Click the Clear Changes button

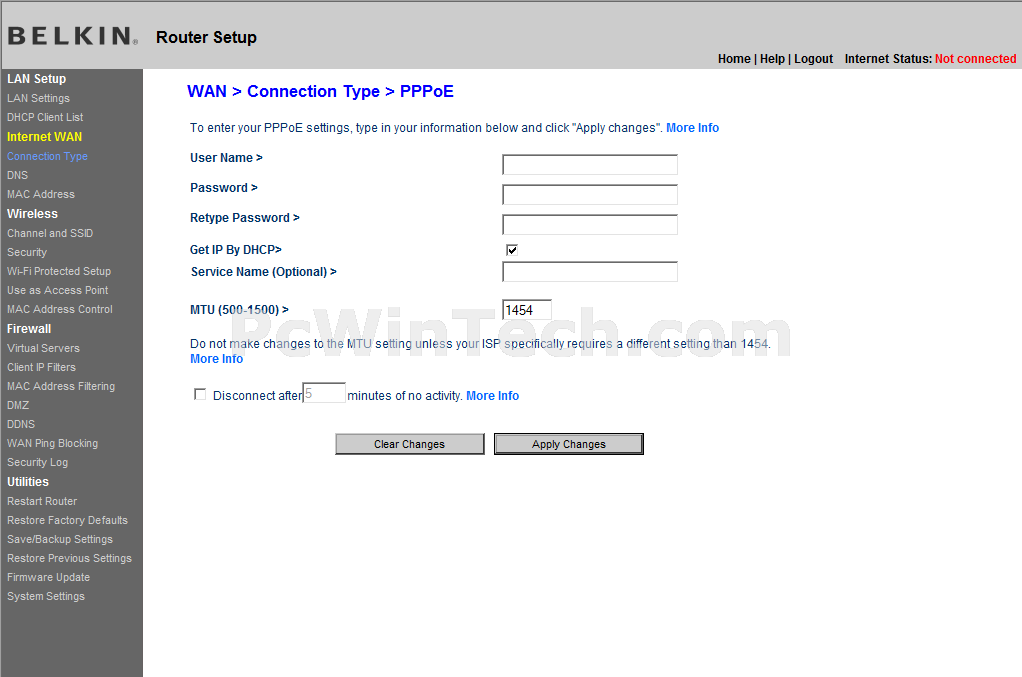tap(409, 444)
